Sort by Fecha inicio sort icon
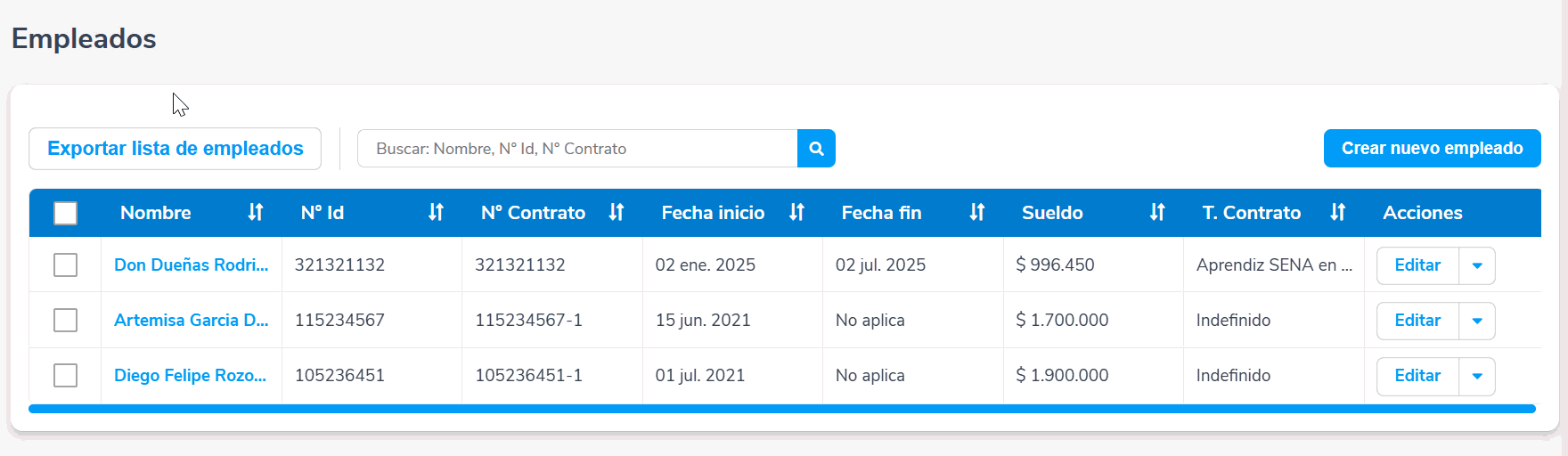The height and width of the screenshot is (456, 1568). (796, 212)
